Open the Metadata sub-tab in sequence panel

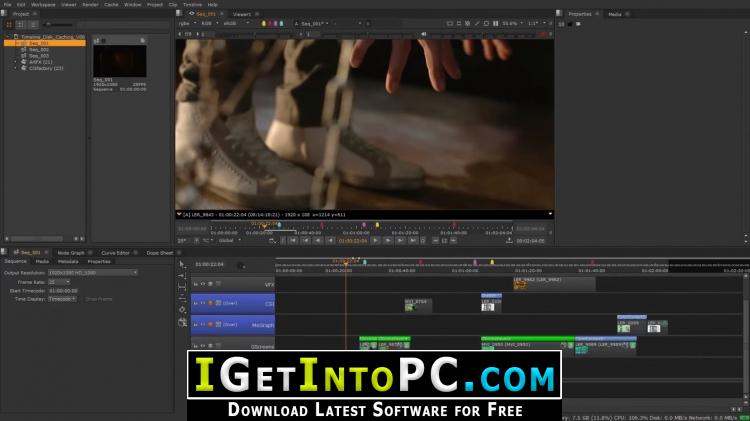point(68,262)
